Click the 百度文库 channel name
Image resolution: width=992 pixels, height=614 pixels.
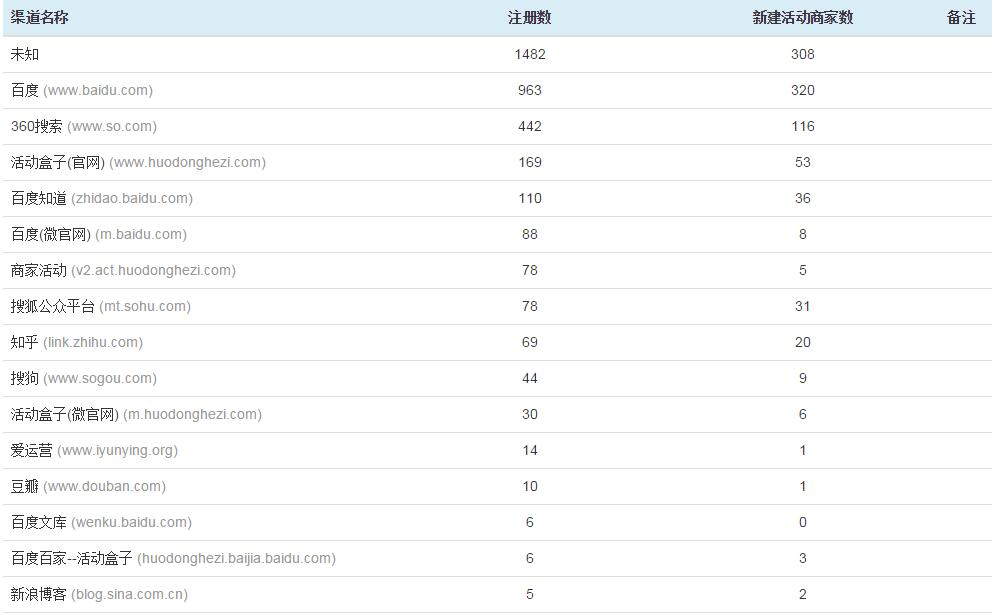coord(39,522)
